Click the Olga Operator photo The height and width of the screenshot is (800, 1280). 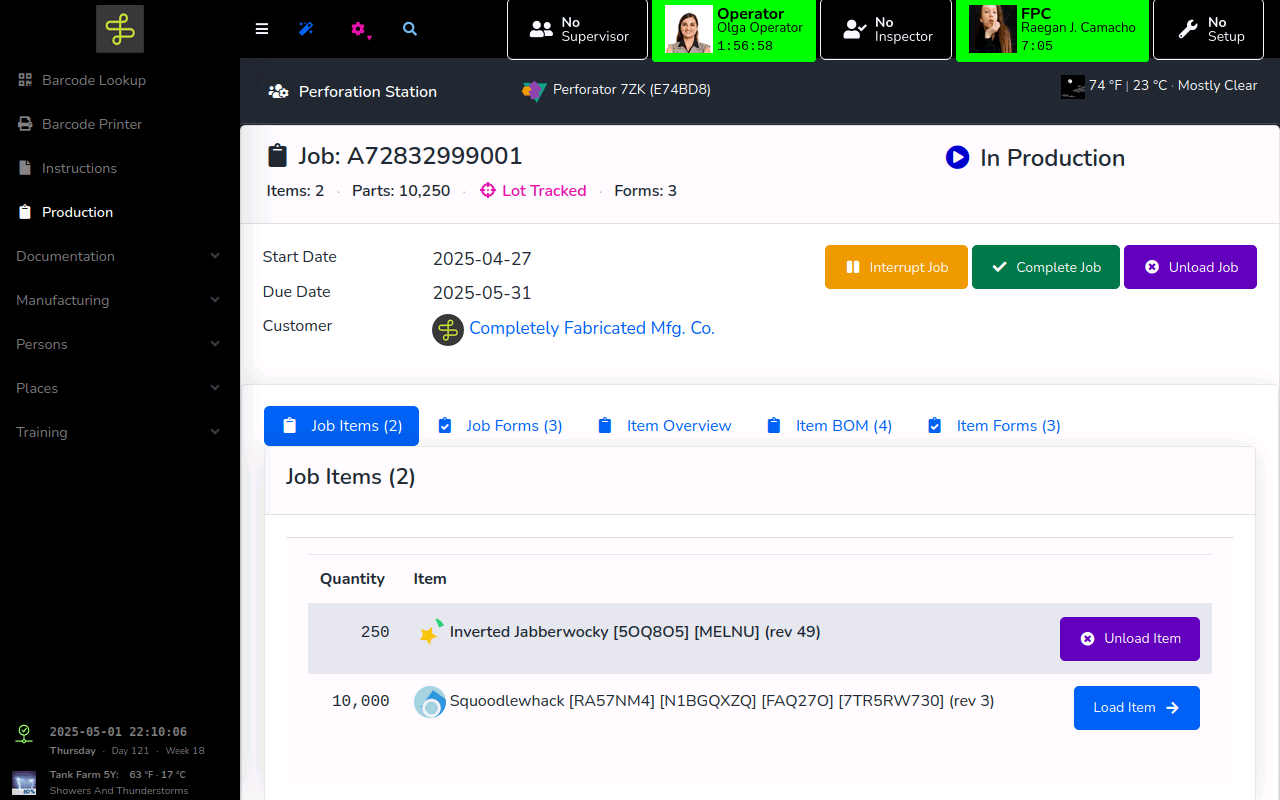[x=688, y=30]
